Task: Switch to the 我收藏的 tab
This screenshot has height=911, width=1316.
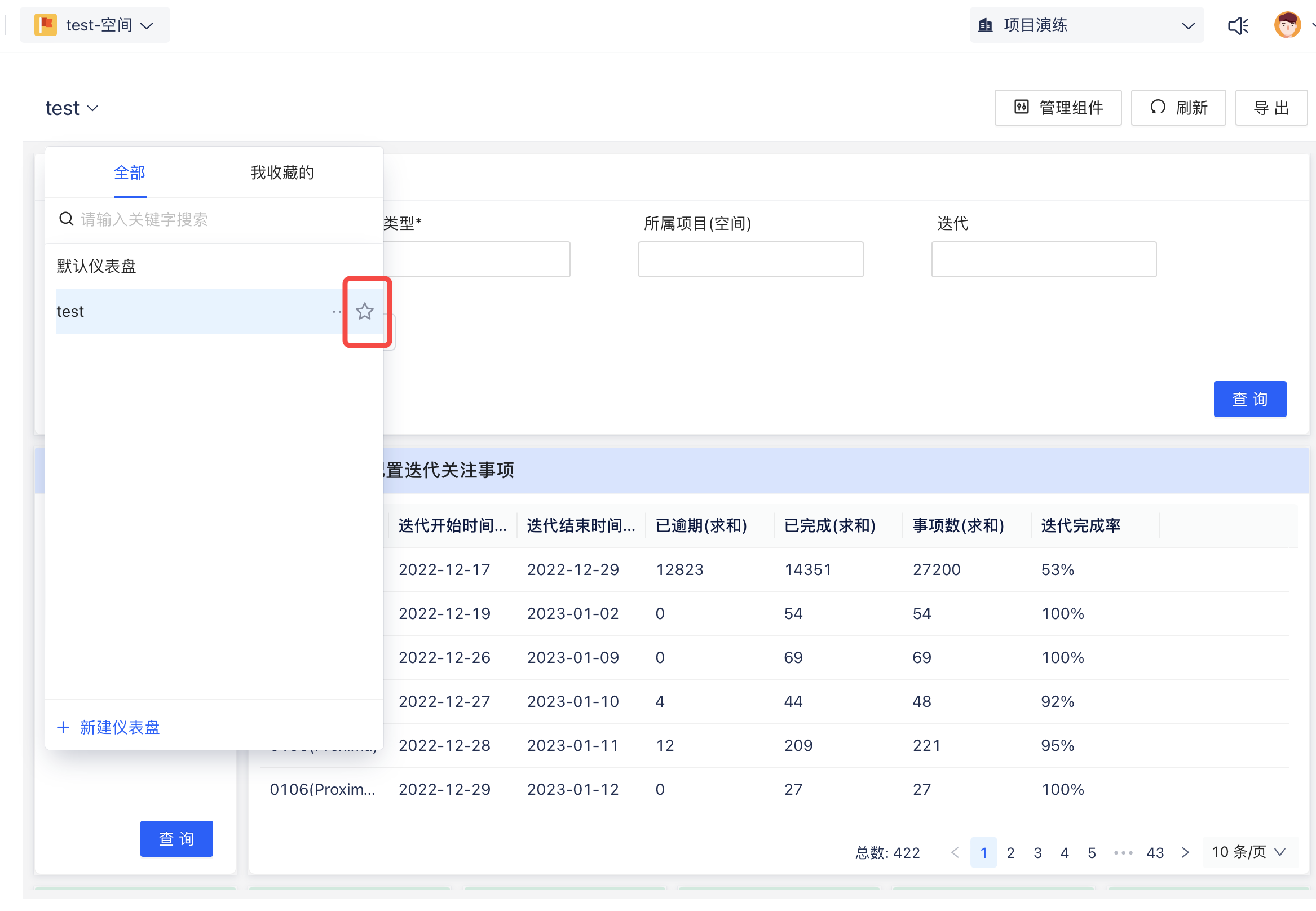Action: point(282,173)
